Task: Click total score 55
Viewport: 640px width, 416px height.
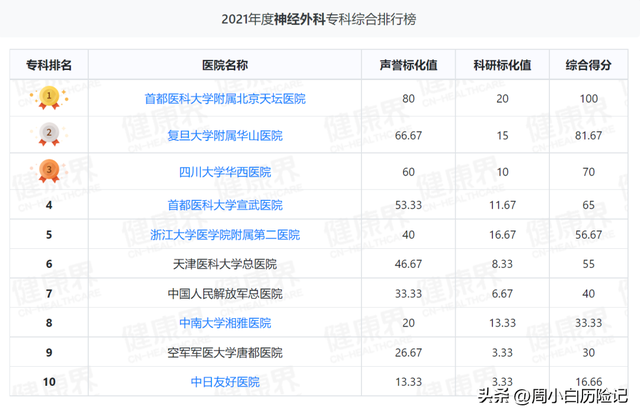Action: click(589, 264)
